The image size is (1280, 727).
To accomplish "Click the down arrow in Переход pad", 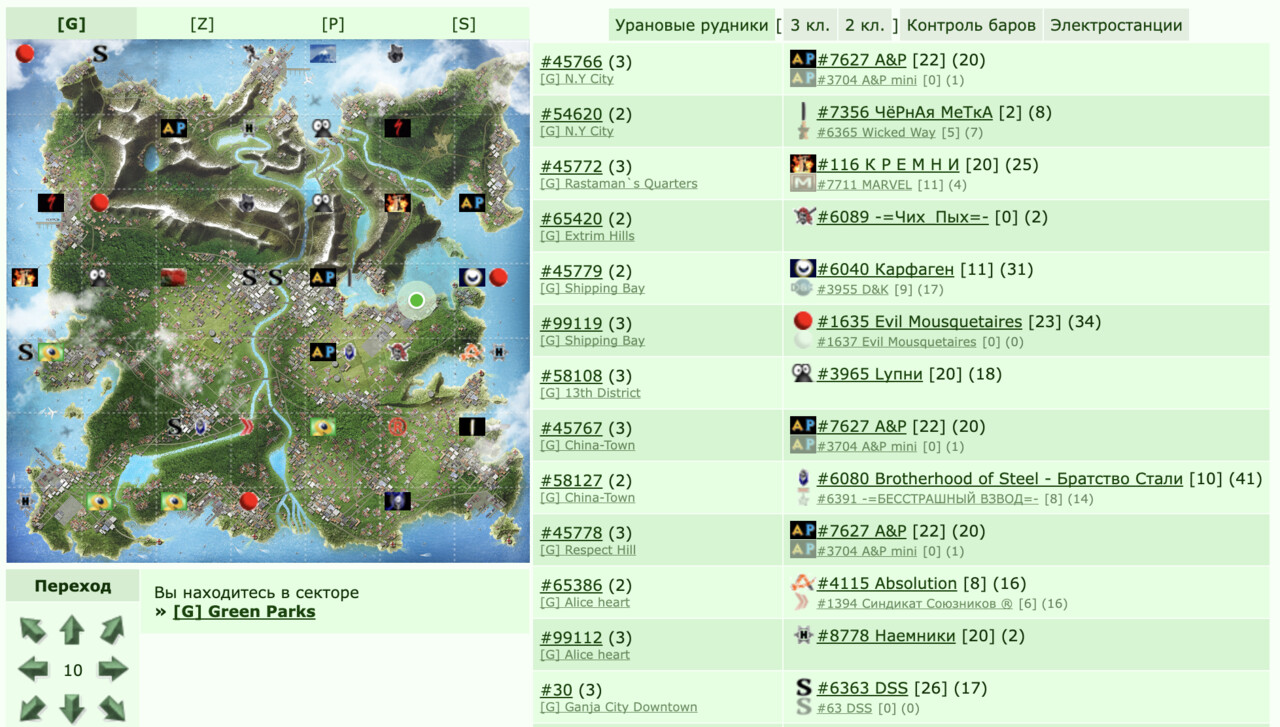I will [72, 708].
